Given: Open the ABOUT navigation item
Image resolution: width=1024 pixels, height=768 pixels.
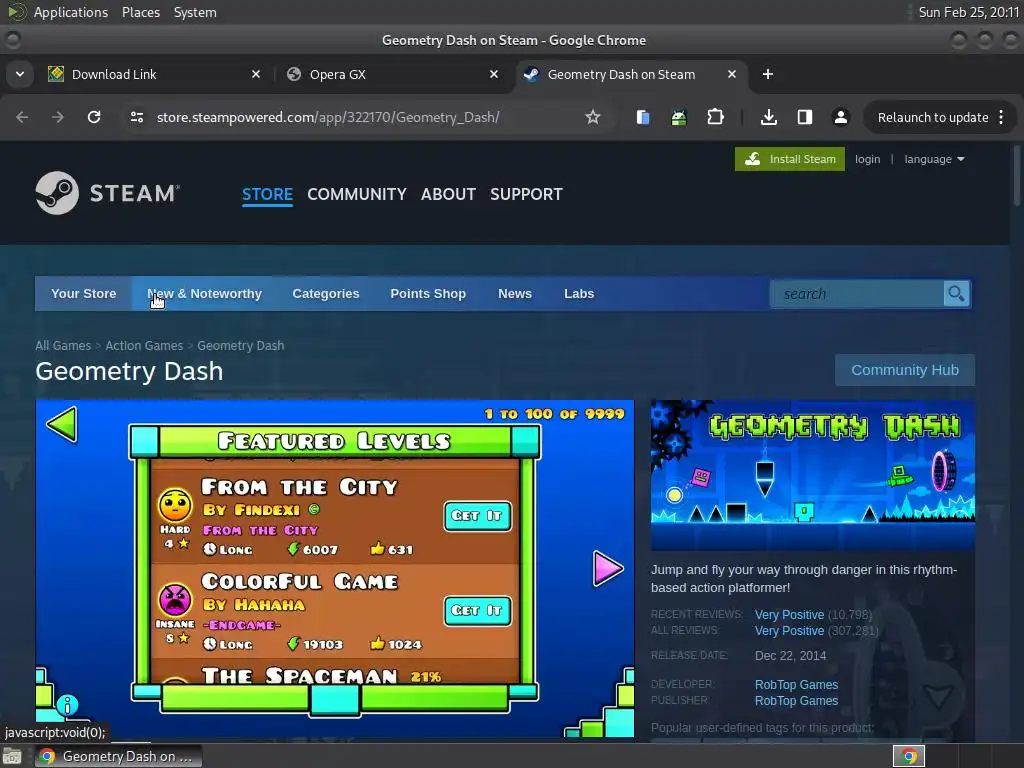Looking at the screenshot, I should tap(448, 194).
